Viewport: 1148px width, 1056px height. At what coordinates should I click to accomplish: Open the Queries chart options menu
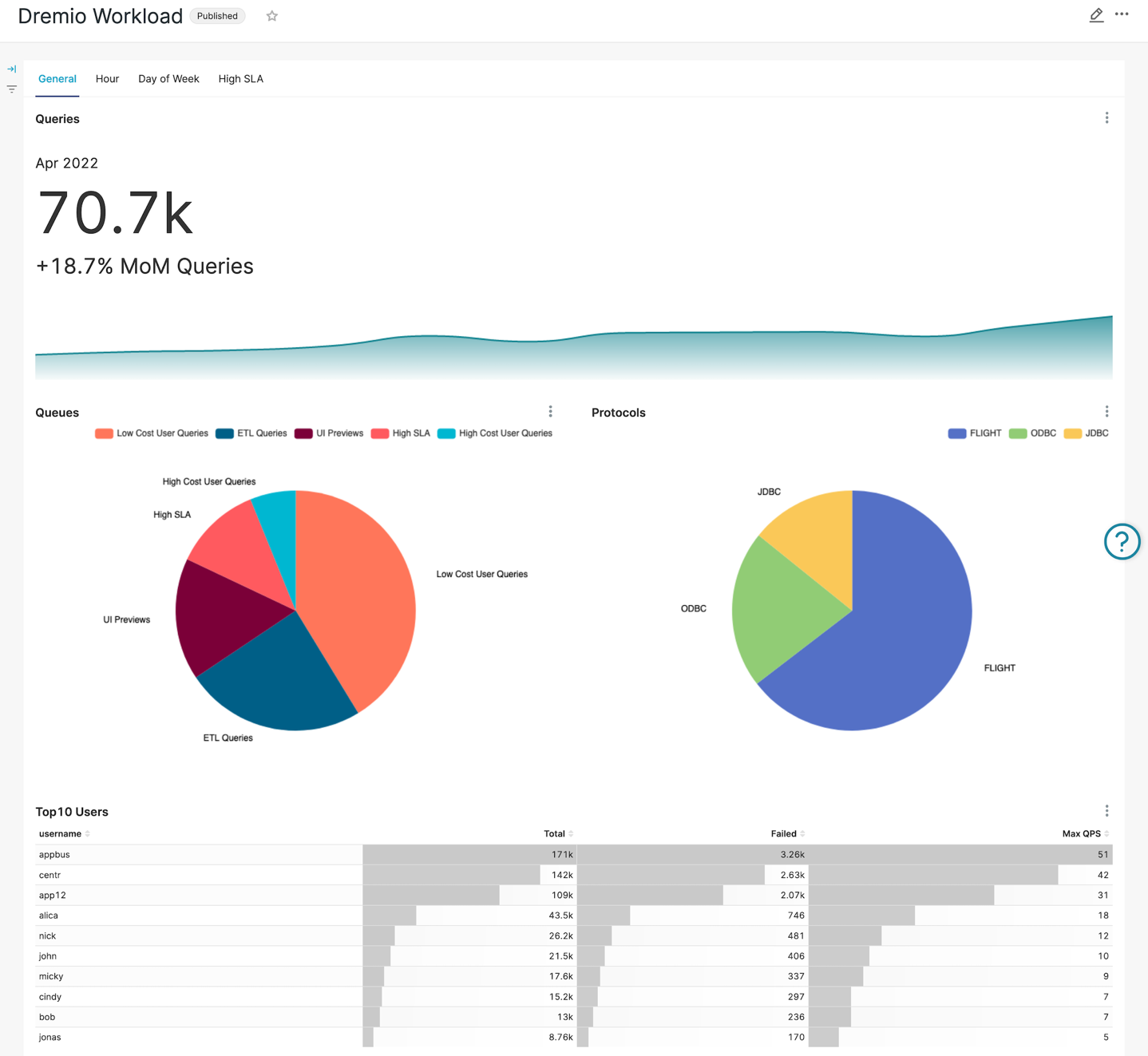(1106, 118)
